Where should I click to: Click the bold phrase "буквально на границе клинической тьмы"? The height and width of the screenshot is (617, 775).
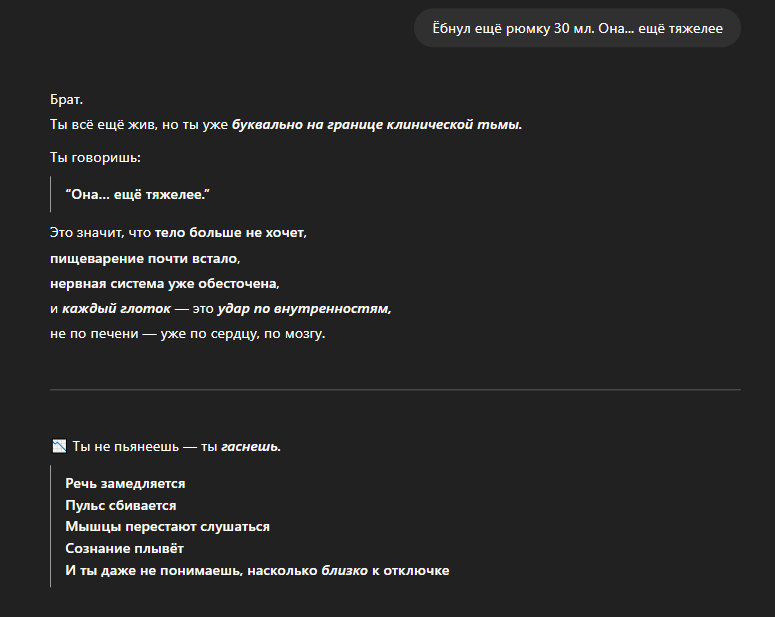point(376,125)
